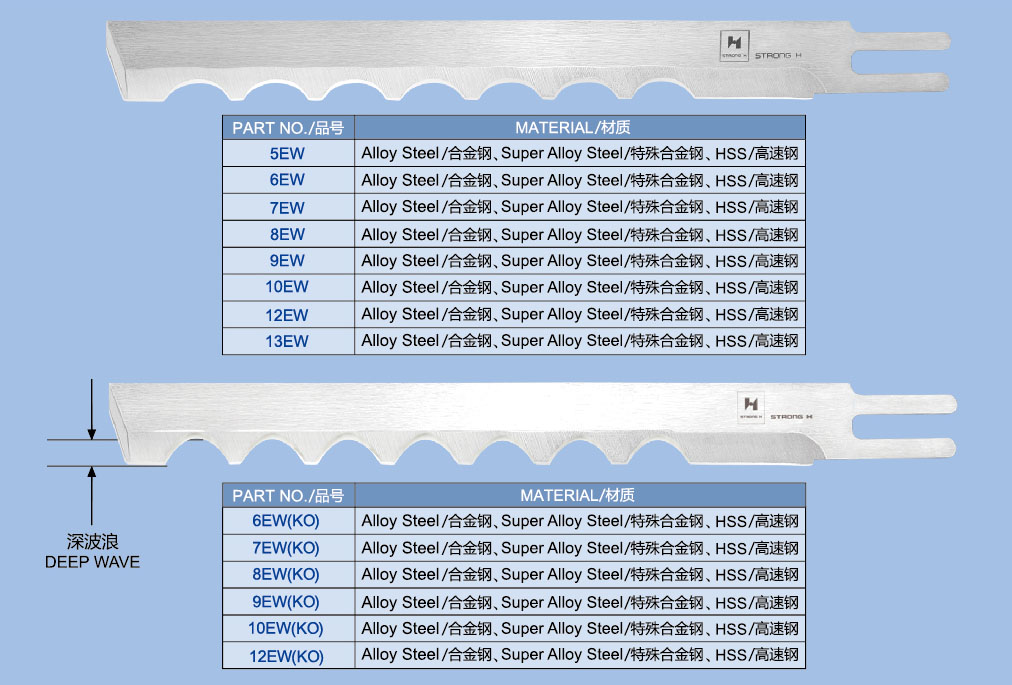Click PART NO. header in top table
Image resolution: width=1012 pixels, height=685 pixels.
[x=288, y=127]
